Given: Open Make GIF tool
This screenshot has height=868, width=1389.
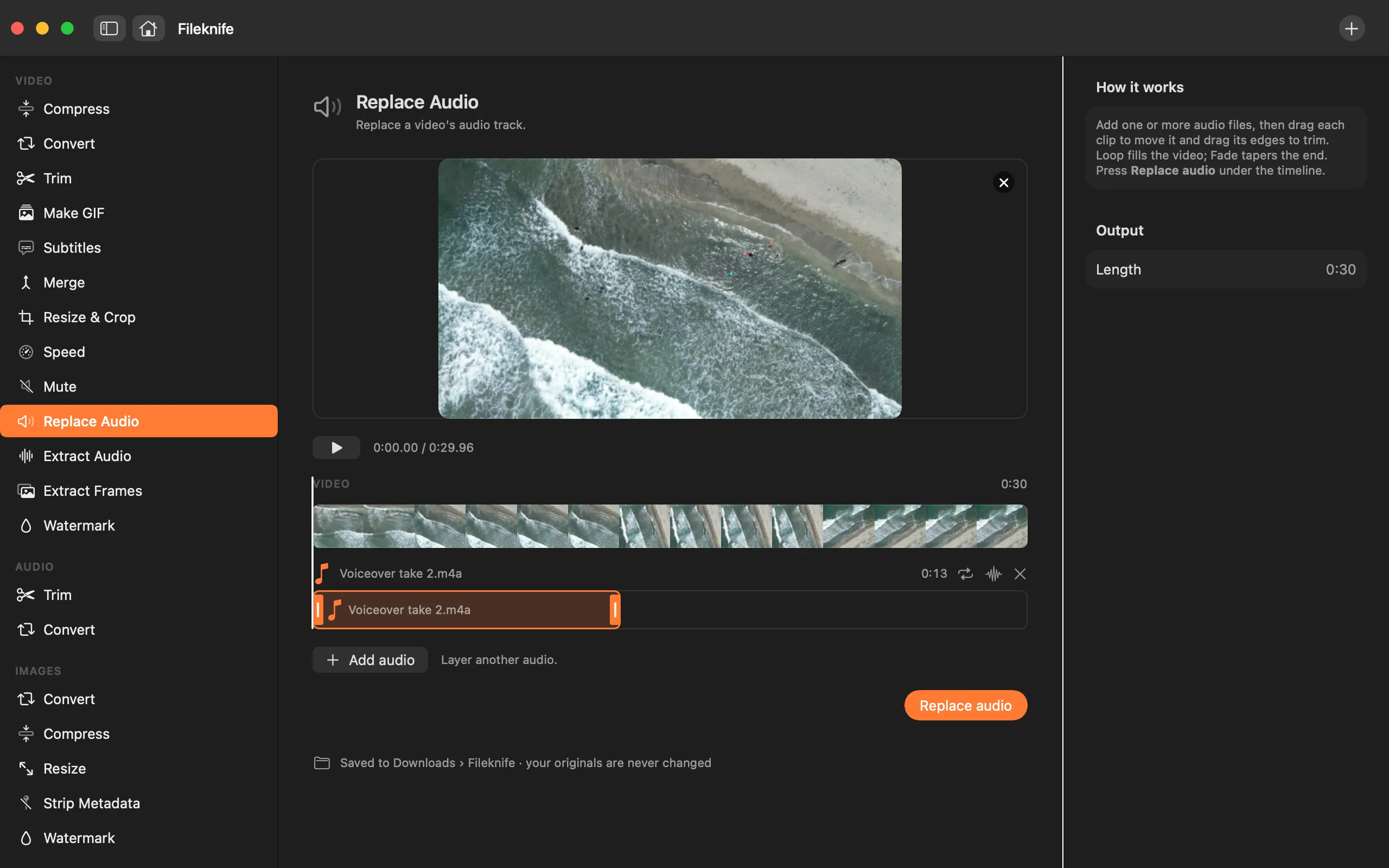Looking at the screenshot, I should tap(139, 213).
